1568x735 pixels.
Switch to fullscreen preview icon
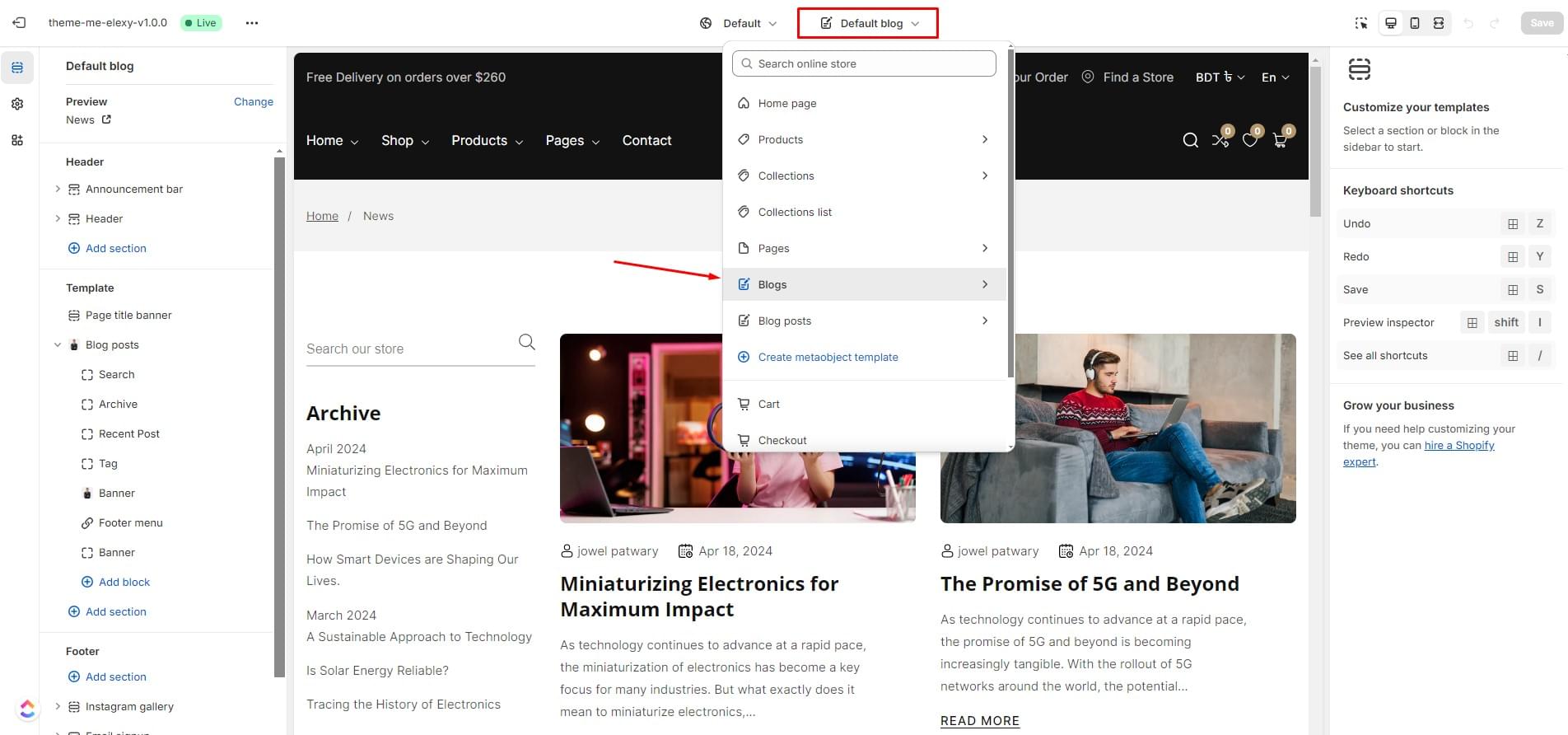tap(1439, 23)
